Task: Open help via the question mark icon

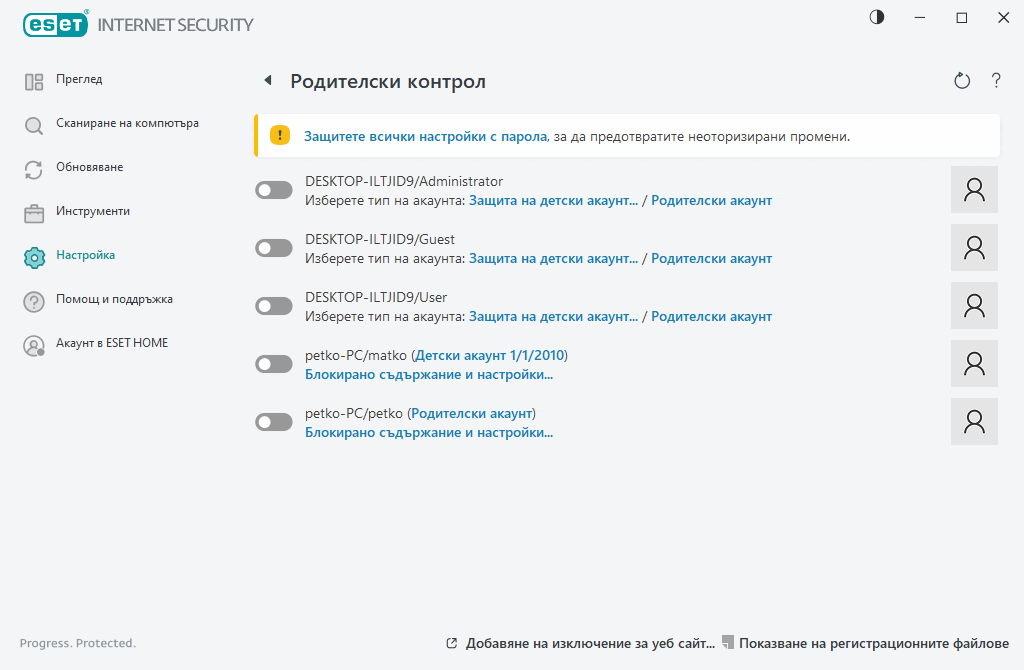Action: (x=996, y=80)
